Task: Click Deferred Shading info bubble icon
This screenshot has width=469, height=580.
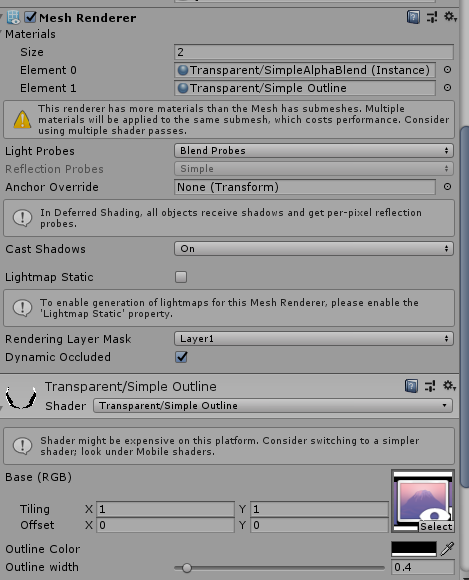Action: [22, 218]
